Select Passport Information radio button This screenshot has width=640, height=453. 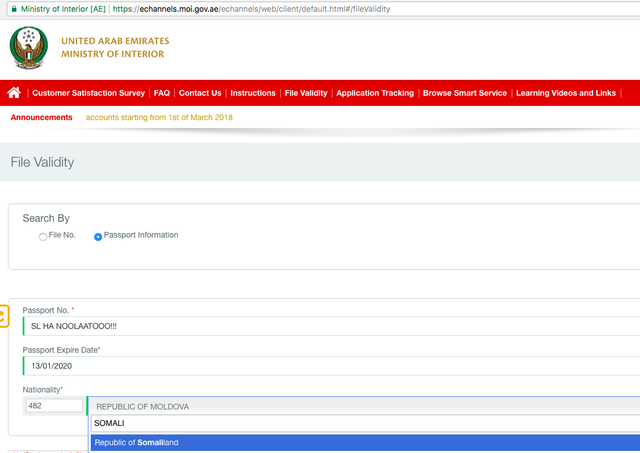[x=98, y=237]
